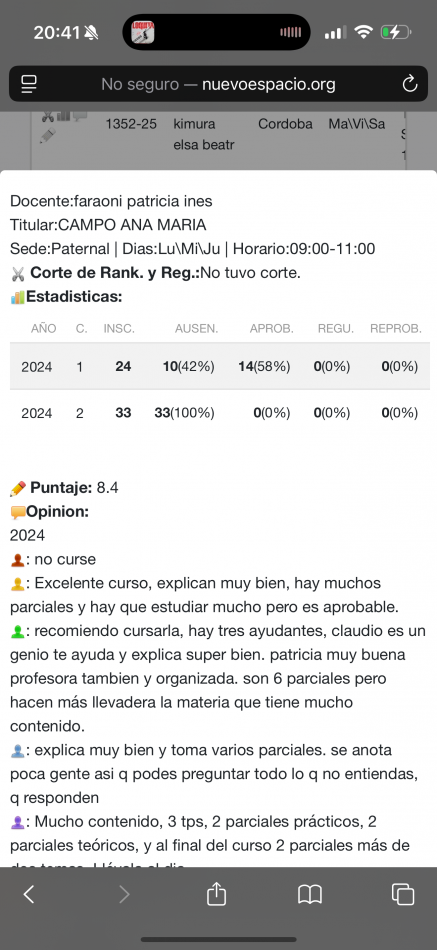The image size is (437, 950).
Task: Select the 2024 course 1 statistics row
Action: (x=219, y=366)
